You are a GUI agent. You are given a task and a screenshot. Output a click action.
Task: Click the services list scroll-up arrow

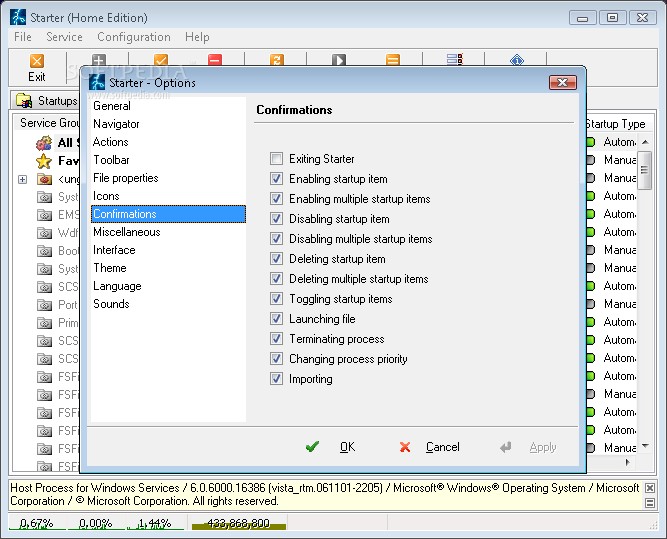(x=645, y=142)
